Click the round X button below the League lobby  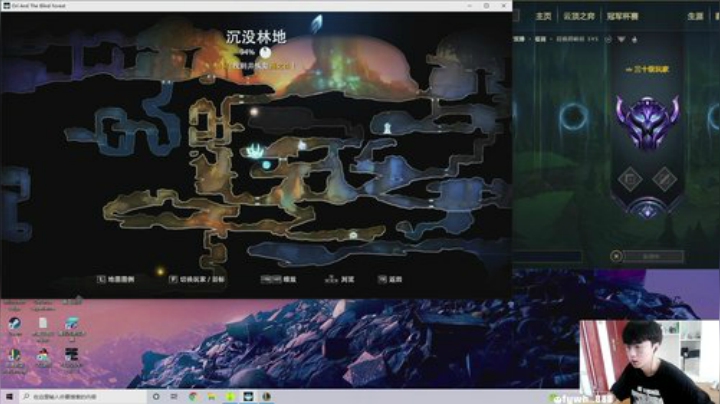616,256
